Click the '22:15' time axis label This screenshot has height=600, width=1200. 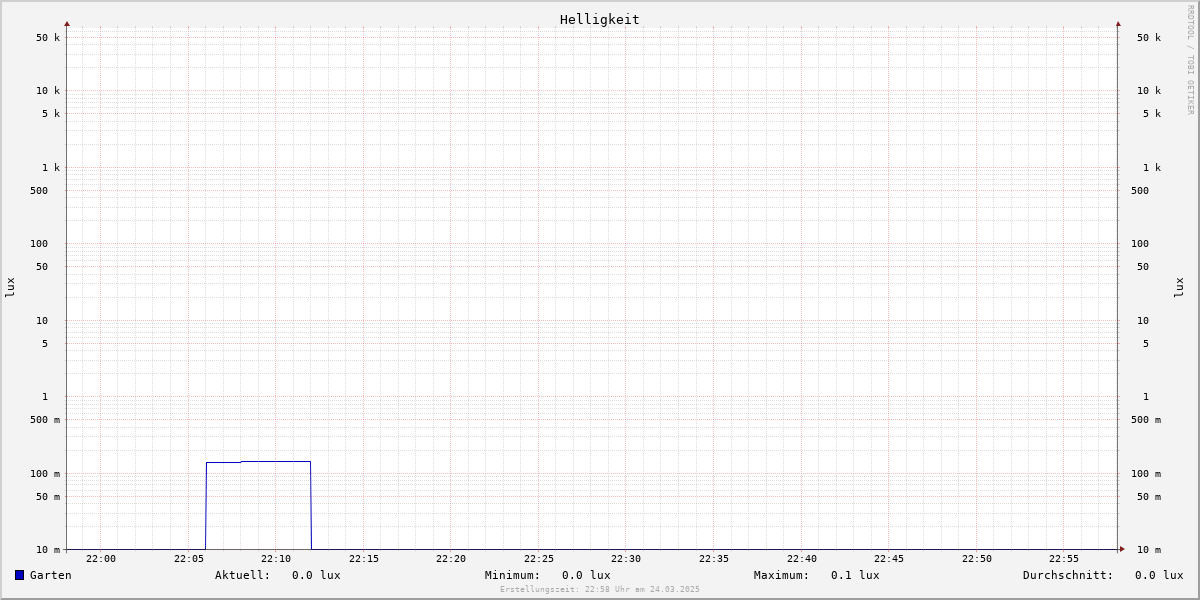coord(364,559)
